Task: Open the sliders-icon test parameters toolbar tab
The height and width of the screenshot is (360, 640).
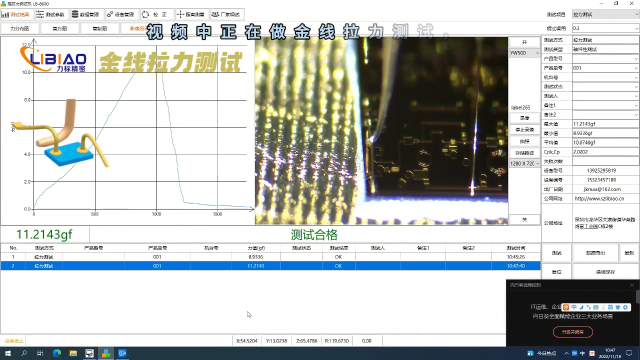Action: pyautogui.click(x=51, y=14)
